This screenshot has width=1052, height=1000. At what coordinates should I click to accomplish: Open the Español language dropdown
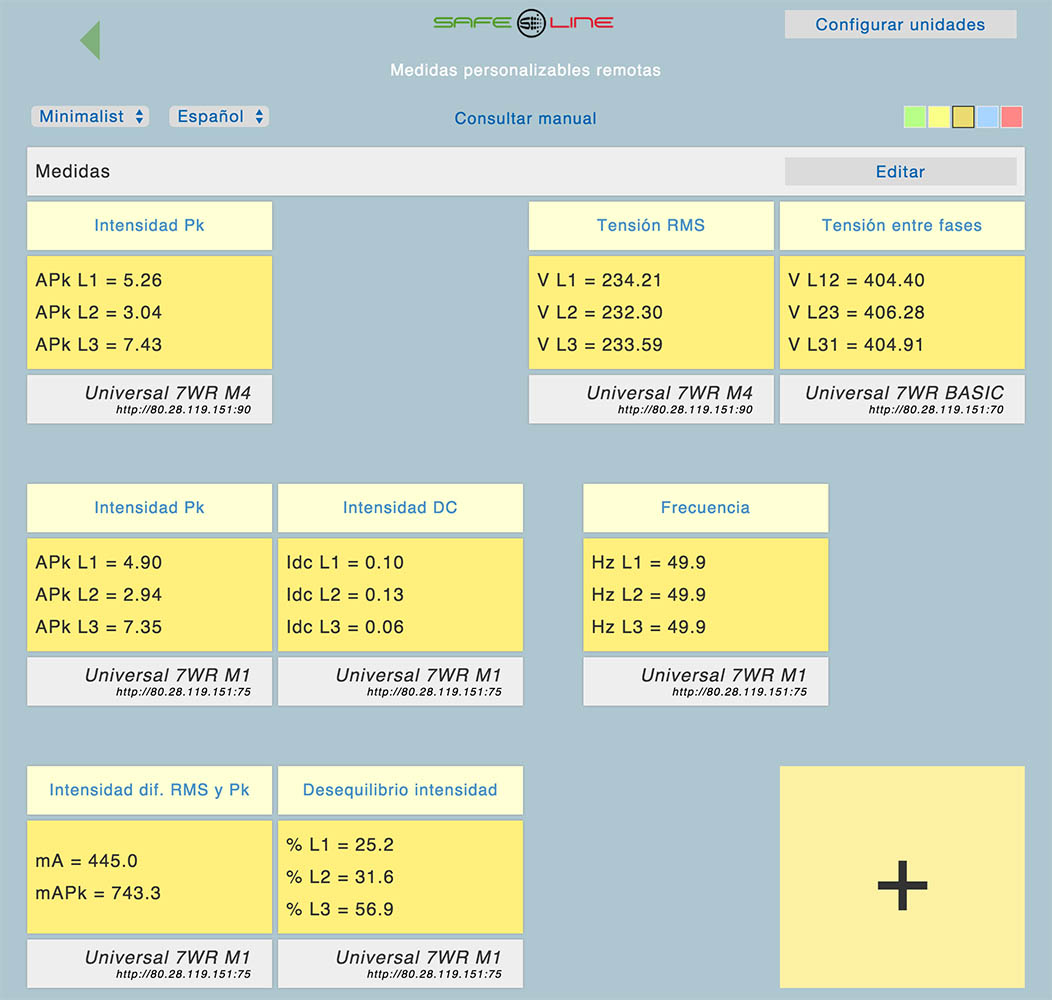[x=220, y=117]
